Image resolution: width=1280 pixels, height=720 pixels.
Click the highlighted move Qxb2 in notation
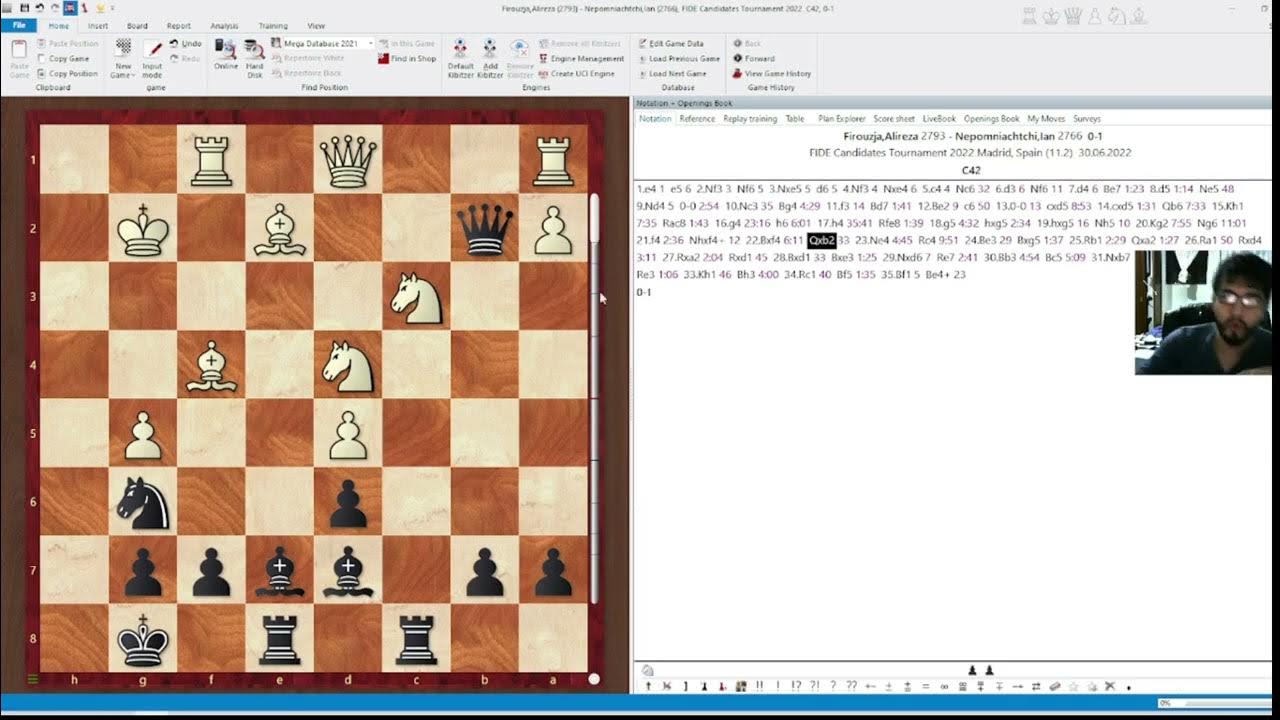pyautogui.click(x=822, y=241)
